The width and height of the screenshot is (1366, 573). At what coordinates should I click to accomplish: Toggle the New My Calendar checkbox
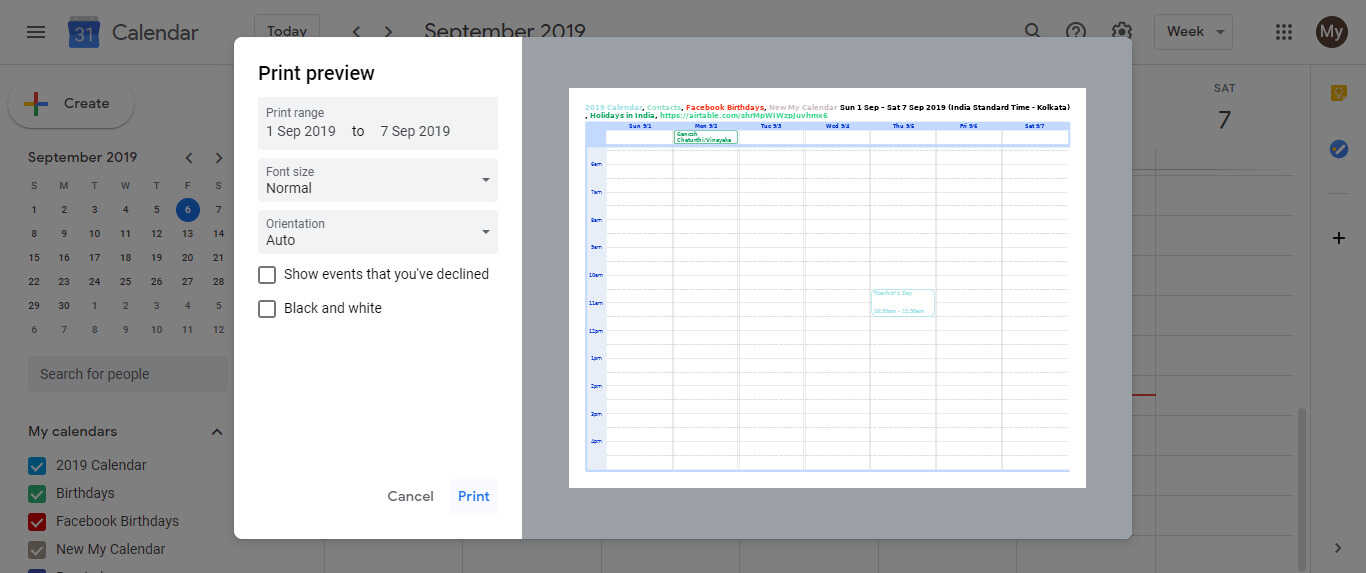(x=37, y=549)
